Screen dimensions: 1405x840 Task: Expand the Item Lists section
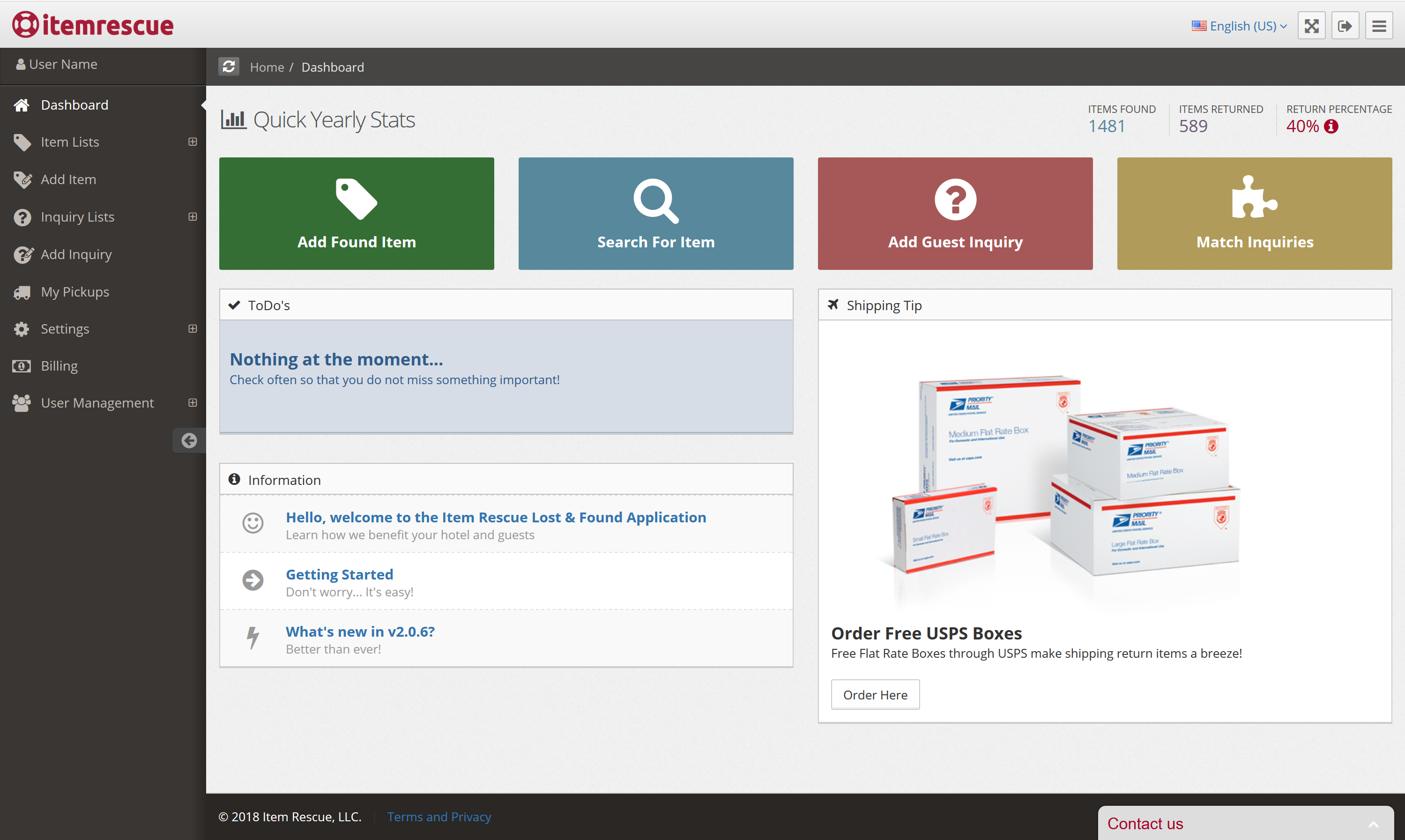pyautogui.click(x=193, y=141)
